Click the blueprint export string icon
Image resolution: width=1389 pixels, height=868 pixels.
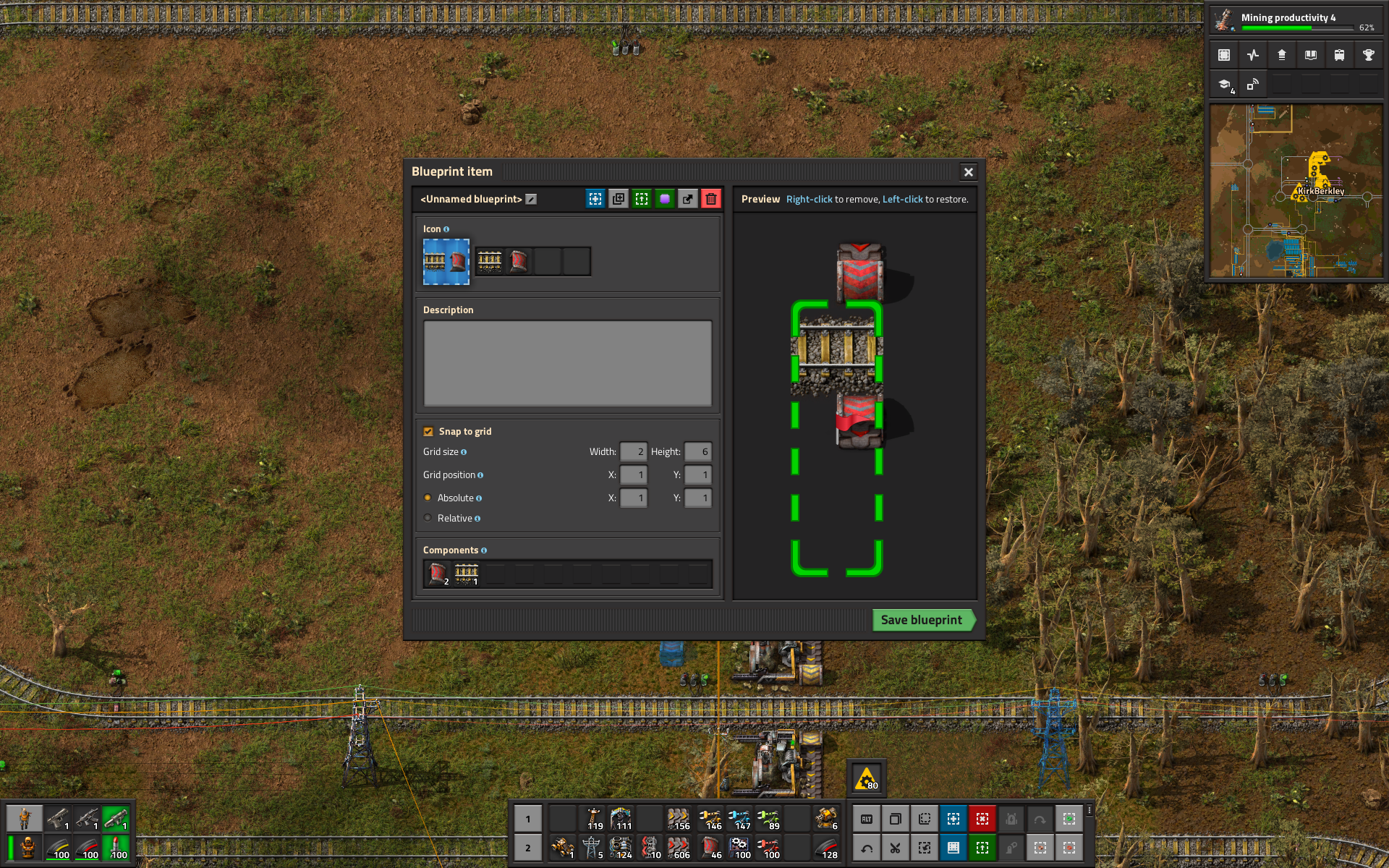688,199
